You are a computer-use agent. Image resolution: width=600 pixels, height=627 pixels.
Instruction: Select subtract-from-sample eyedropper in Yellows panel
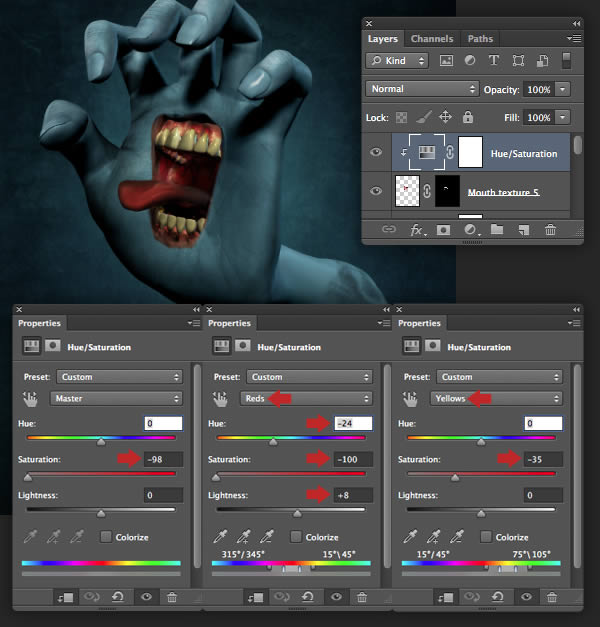click(x=456, y=536)
